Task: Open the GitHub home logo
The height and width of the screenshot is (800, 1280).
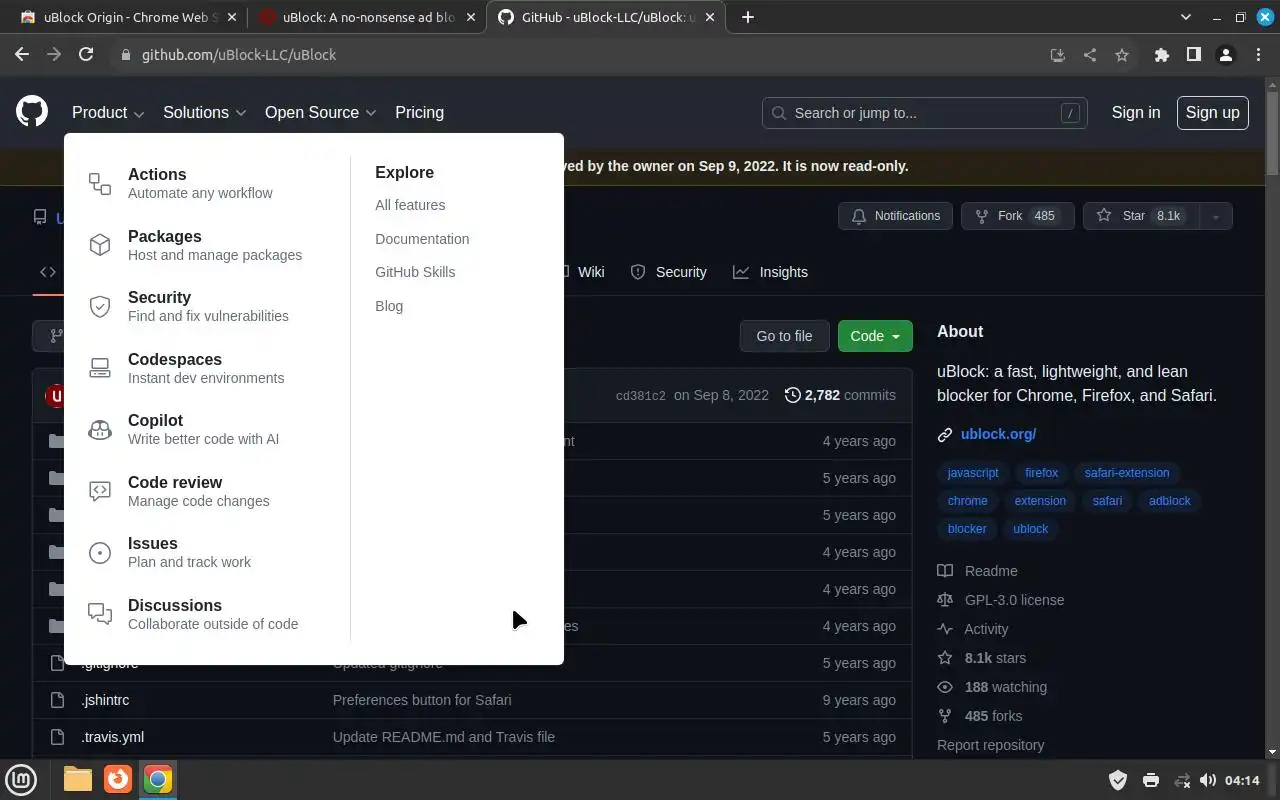Action: [x=32, y=112]
